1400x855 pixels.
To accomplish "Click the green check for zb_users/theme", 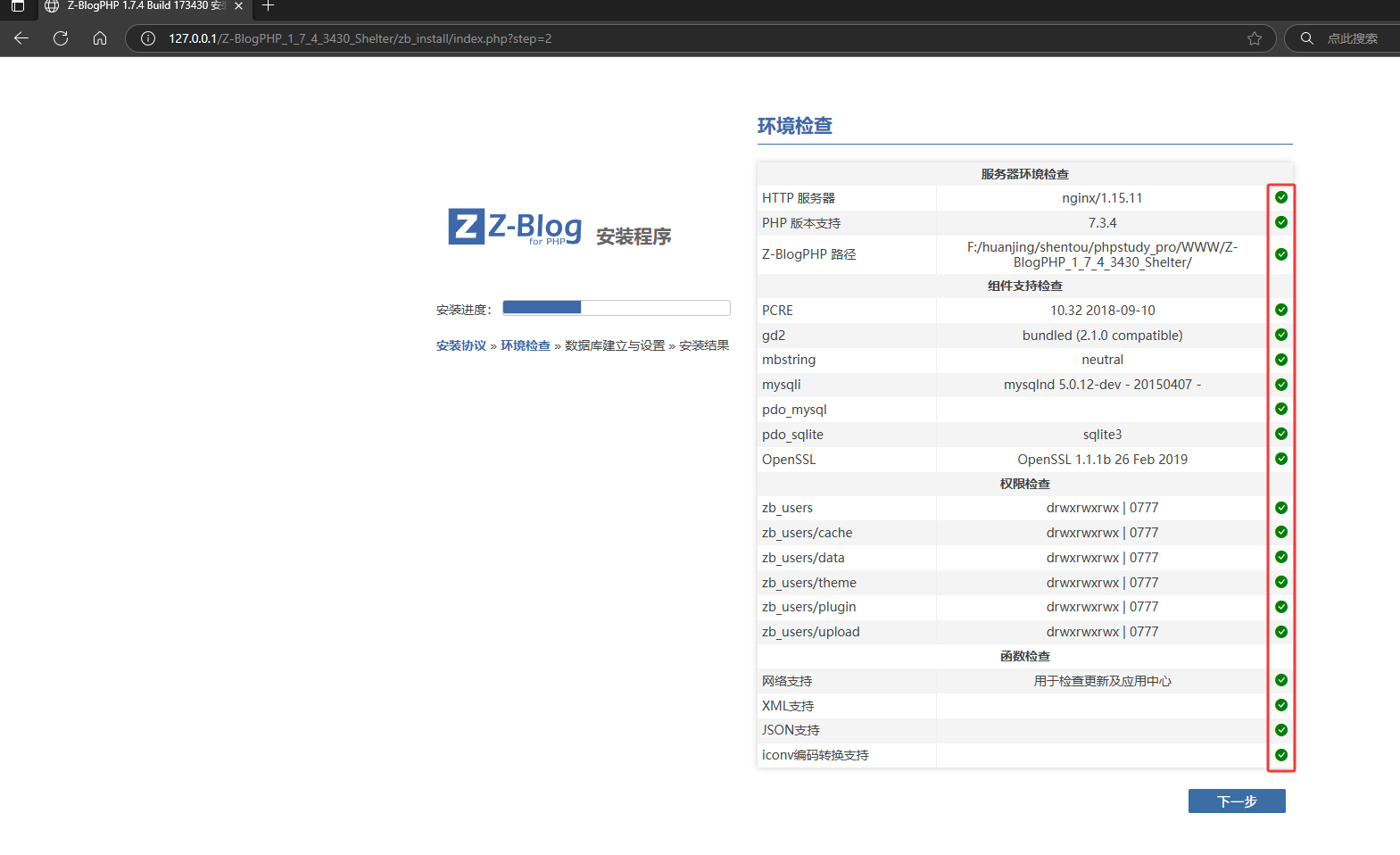I will click(x=1281, y=582).
